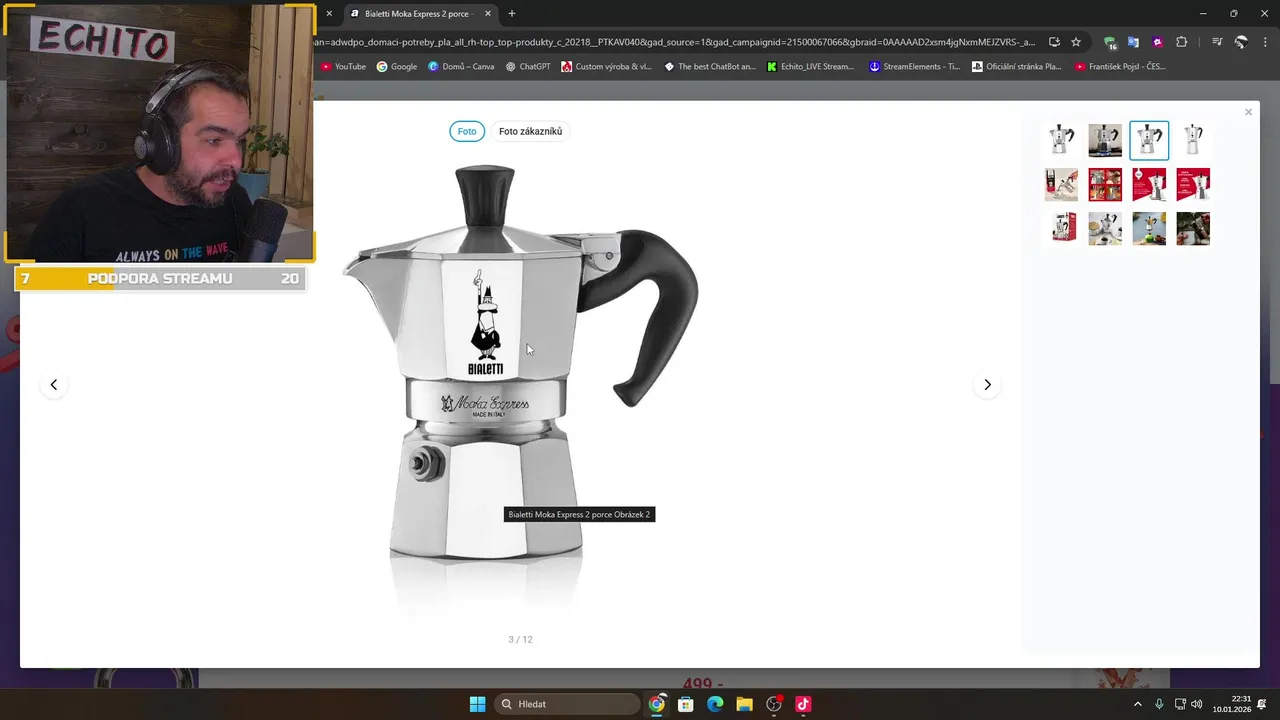The height and width of the screenshot is (720, 1280).
Task: Open File Explorer from the taskbar
Action: pos(744,704)
